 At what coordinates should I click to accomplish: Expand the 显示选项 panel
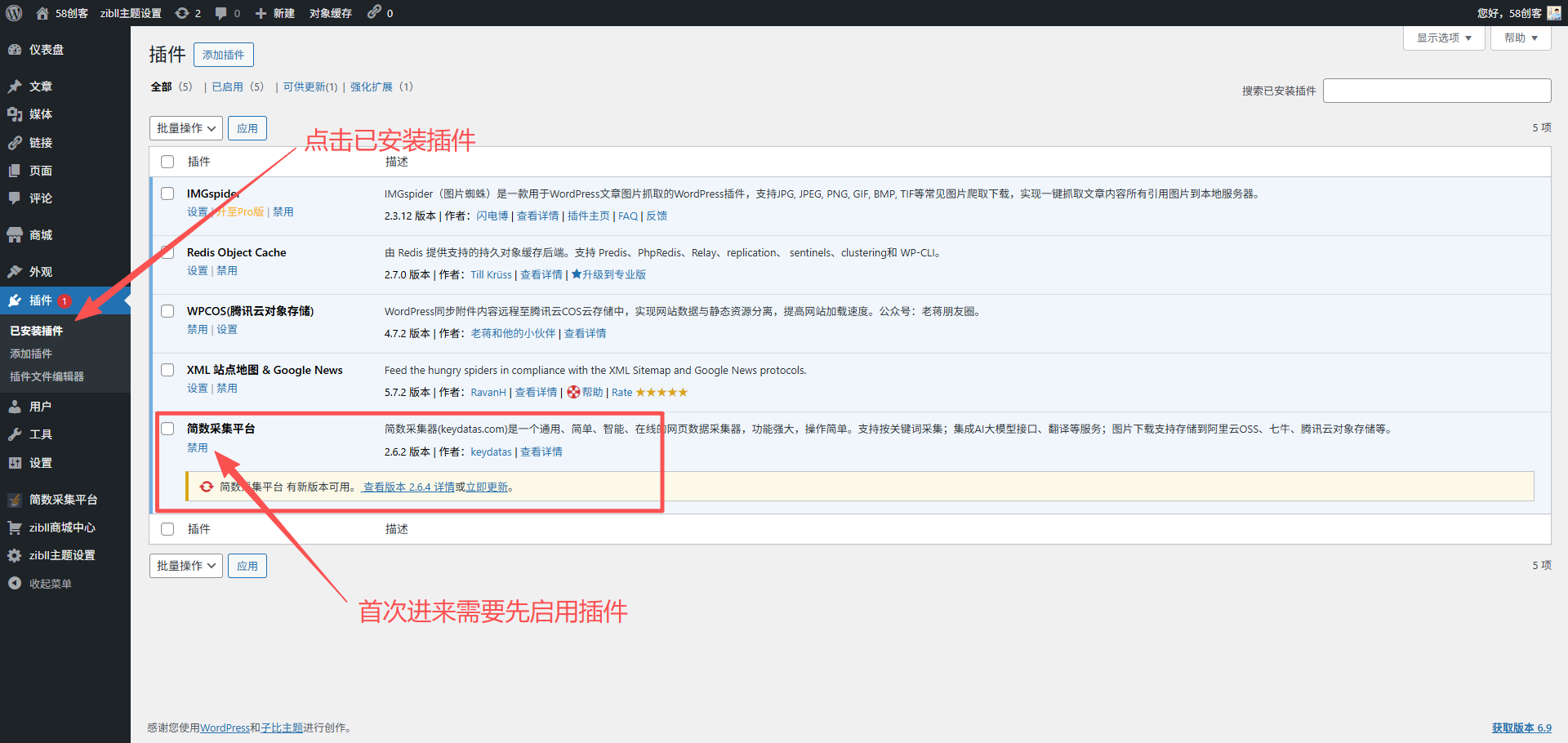pyautogui.click(x=1443, y=38)
